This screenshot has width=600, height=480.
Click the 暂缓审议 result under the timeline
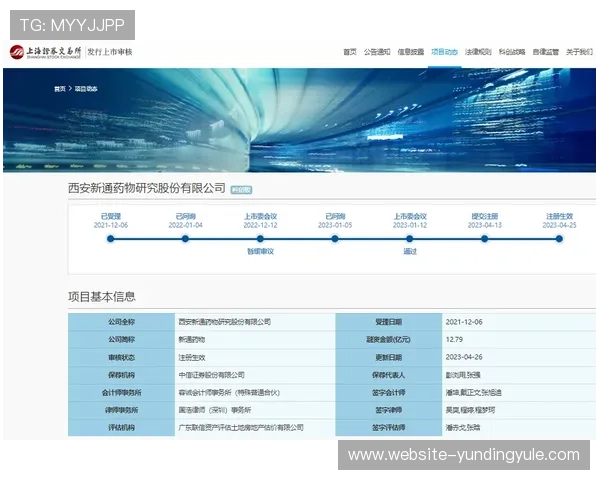pyautogui.click(x=260, y=251)
